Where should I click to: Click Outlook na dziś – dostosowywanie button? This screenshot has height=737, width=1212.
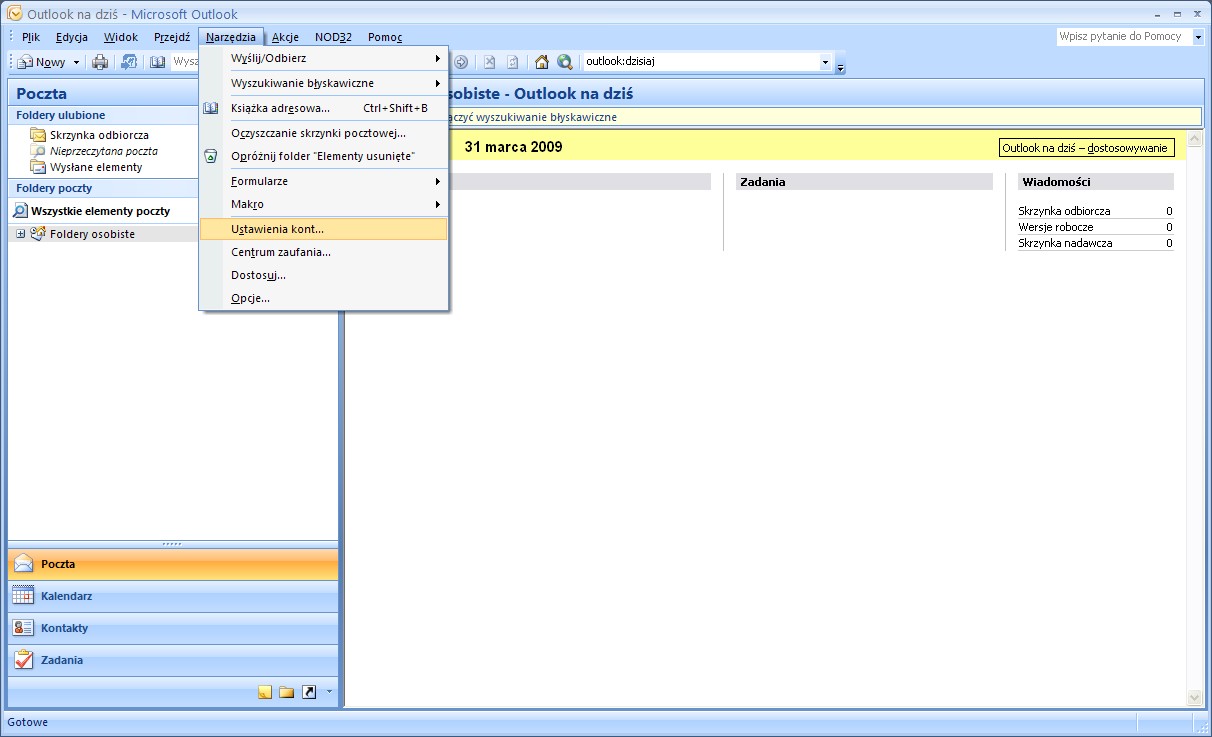(x=1087, y=148)
